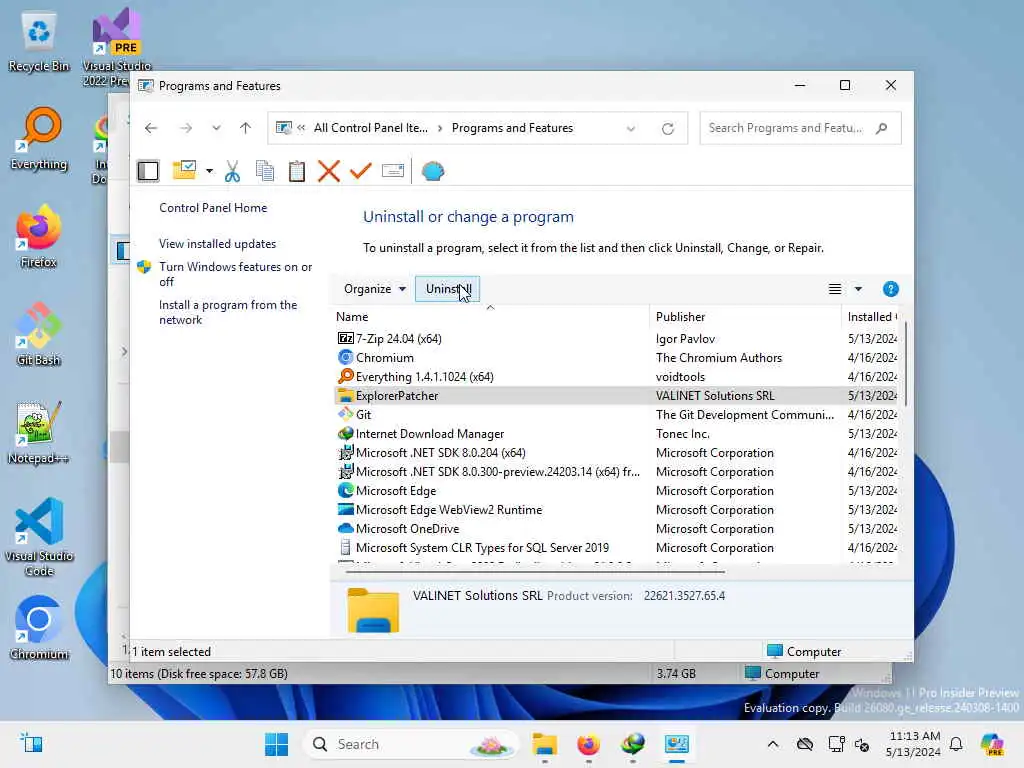Open the Visual Studio Code desktop shortcut
Viewport: 1024px width, 768px height.
pyautogui.click(x=39, y=537)
